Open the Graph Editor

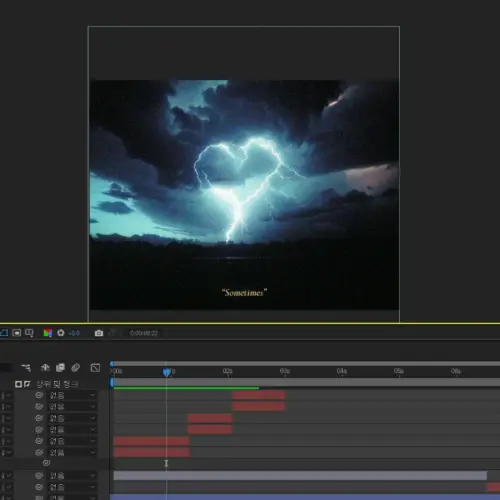95,367
